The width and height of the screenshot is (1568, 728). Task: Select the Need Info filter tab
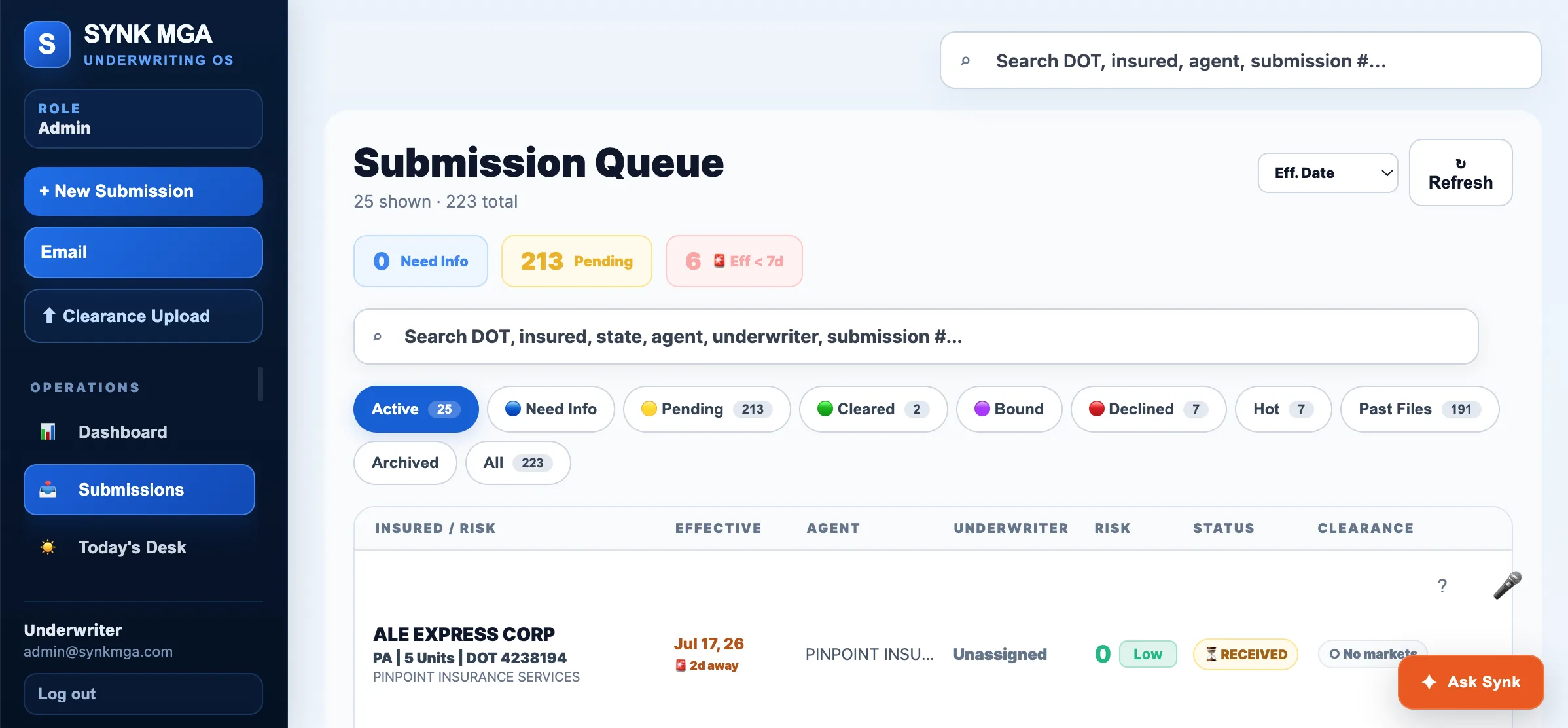551,409
